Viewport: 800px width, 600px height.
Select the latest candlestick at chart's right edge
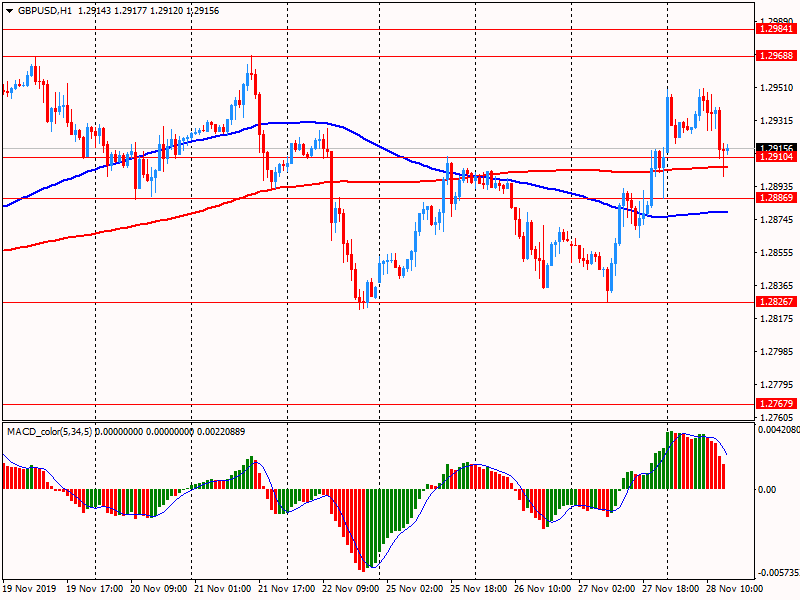pyautogui.click(x=727, y=149)
